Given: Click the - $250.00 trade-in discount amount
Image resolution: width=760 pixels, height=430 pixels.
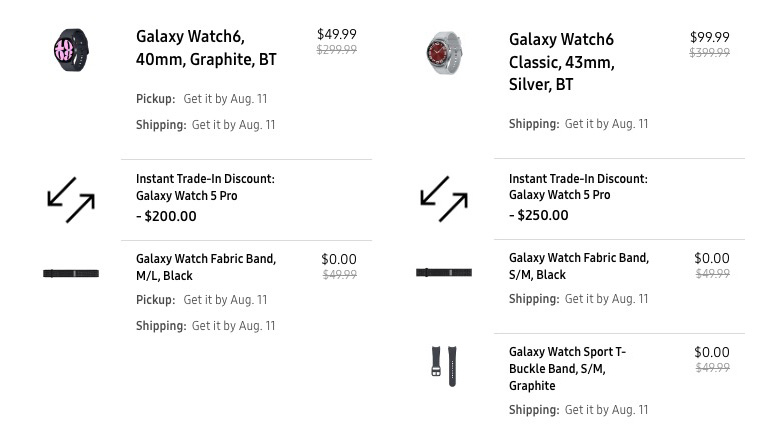Looking at the screenshot, I should 539,215.
